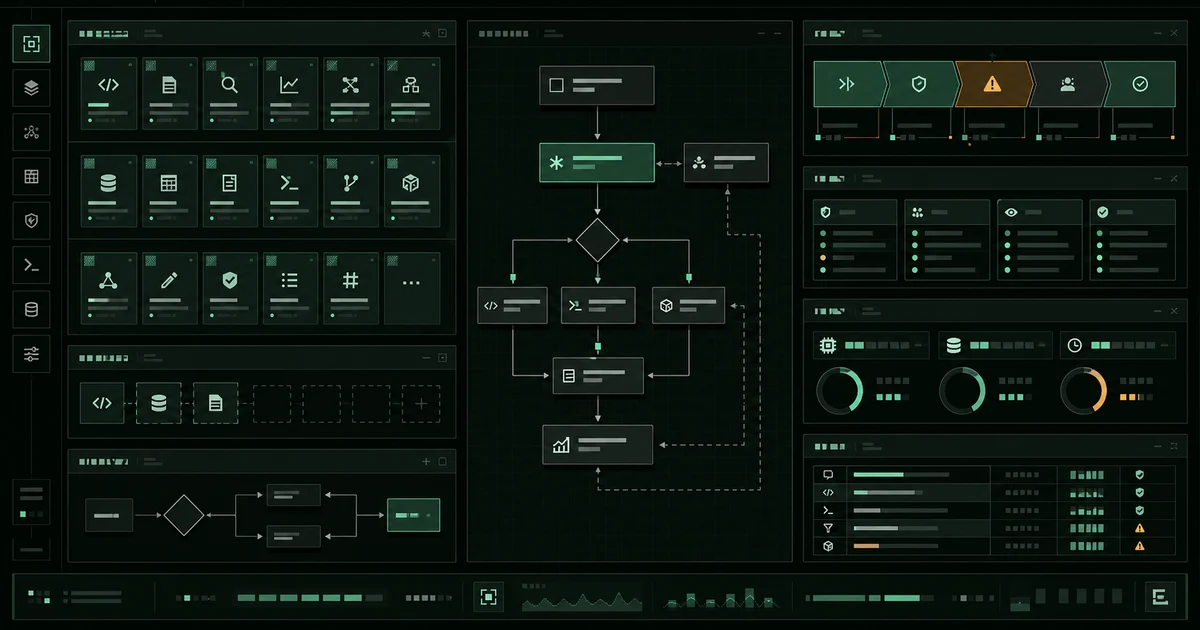Select the CPU chip metric header
The width and height of the screenshot is (1200, 630).
(x=872, y=345)
